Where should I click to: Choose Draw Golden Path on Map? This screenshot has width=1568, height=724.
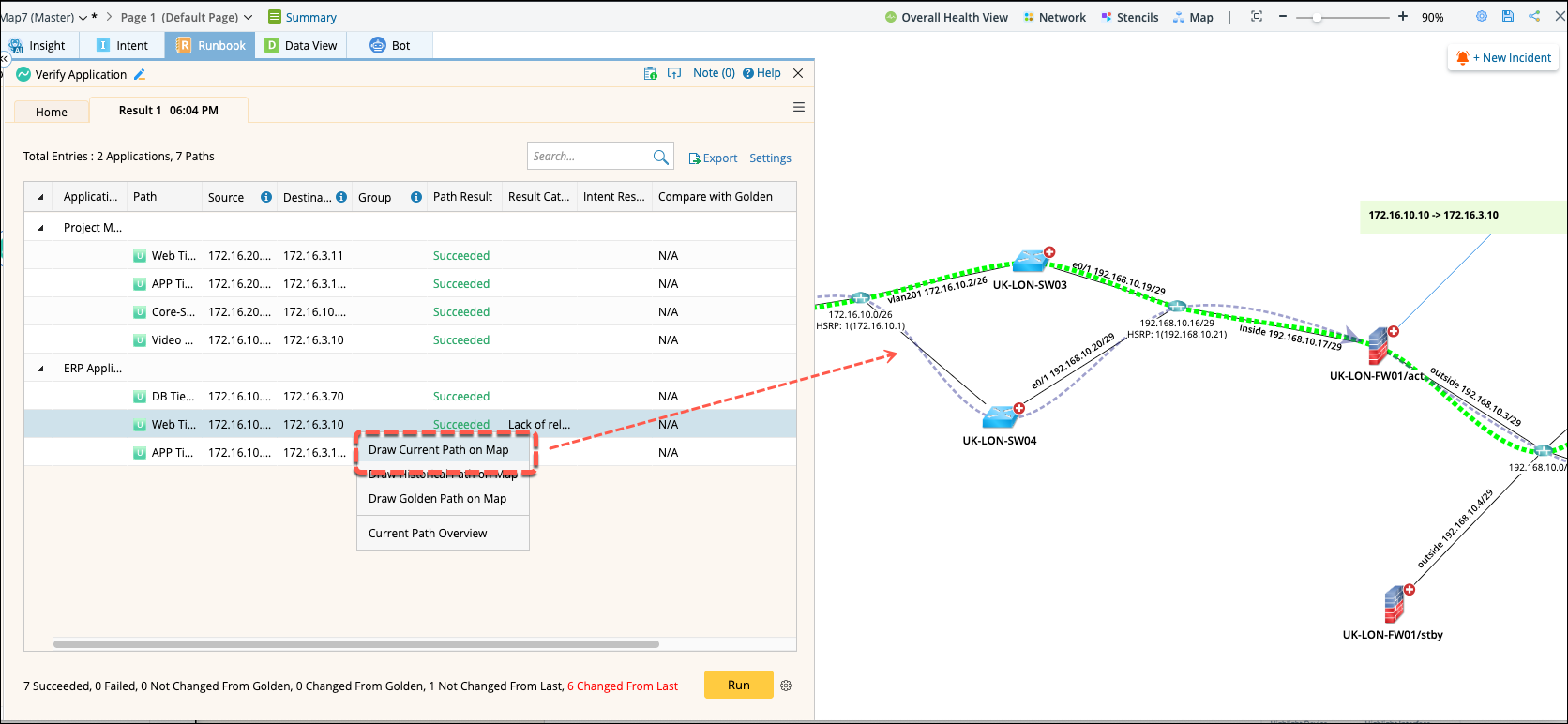pos(437,499)
